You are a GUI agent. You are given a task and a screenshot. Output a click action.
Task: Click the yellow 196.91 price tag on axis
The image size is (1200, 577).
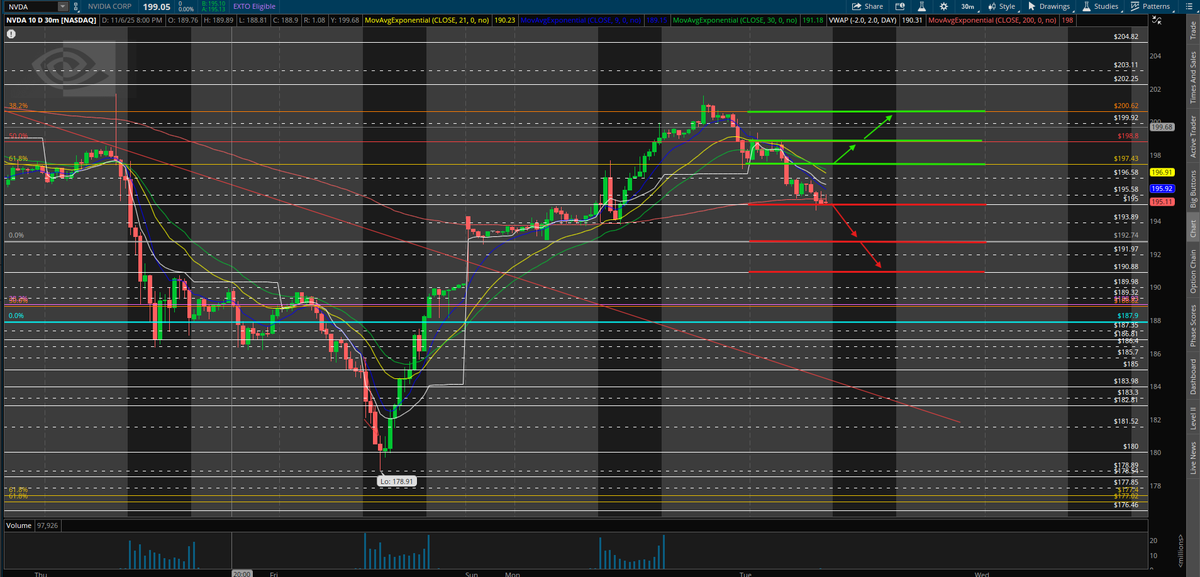point(1162,172)
